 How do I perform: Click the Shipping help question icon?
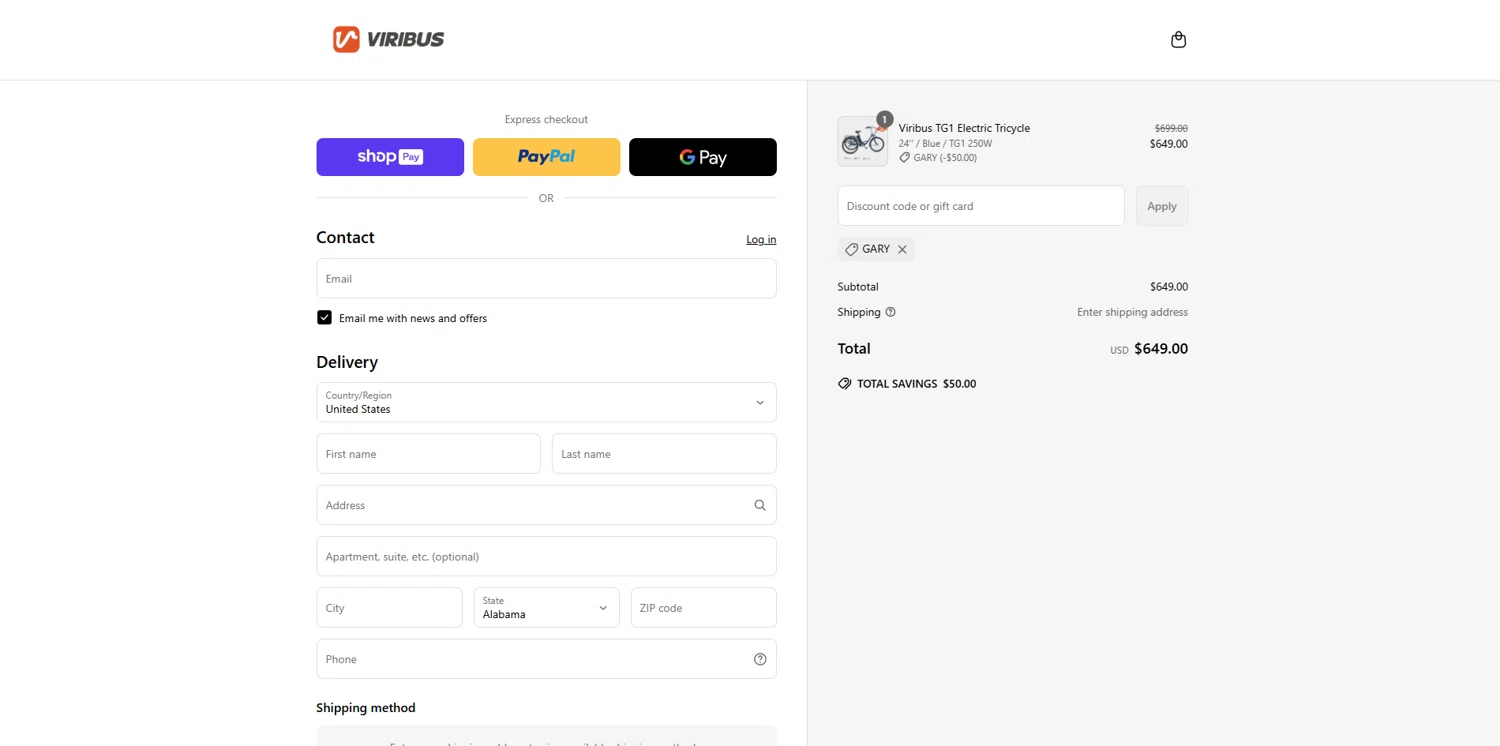point(890,312)
